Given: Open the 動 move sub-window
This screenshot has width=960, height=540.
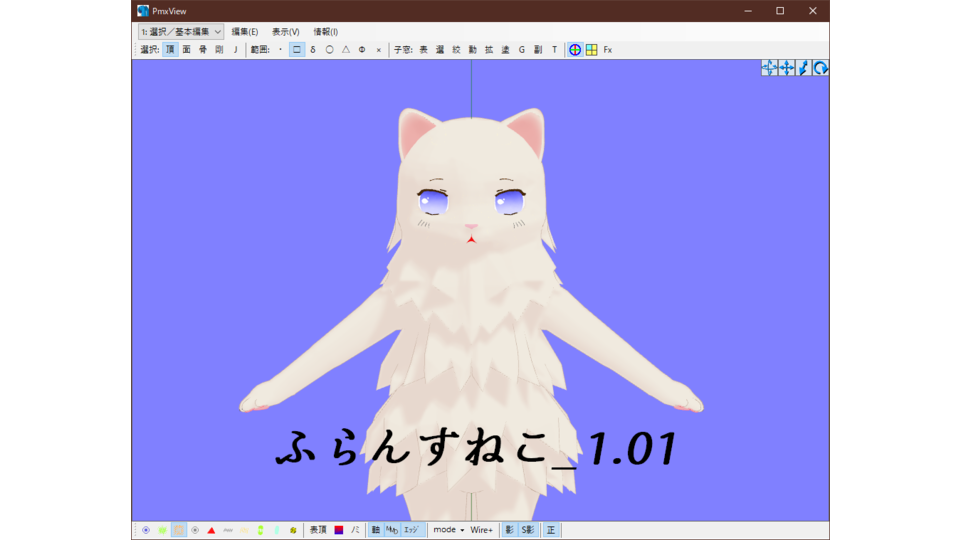Looking at the screenshot, I should click(x=473, y=50).
